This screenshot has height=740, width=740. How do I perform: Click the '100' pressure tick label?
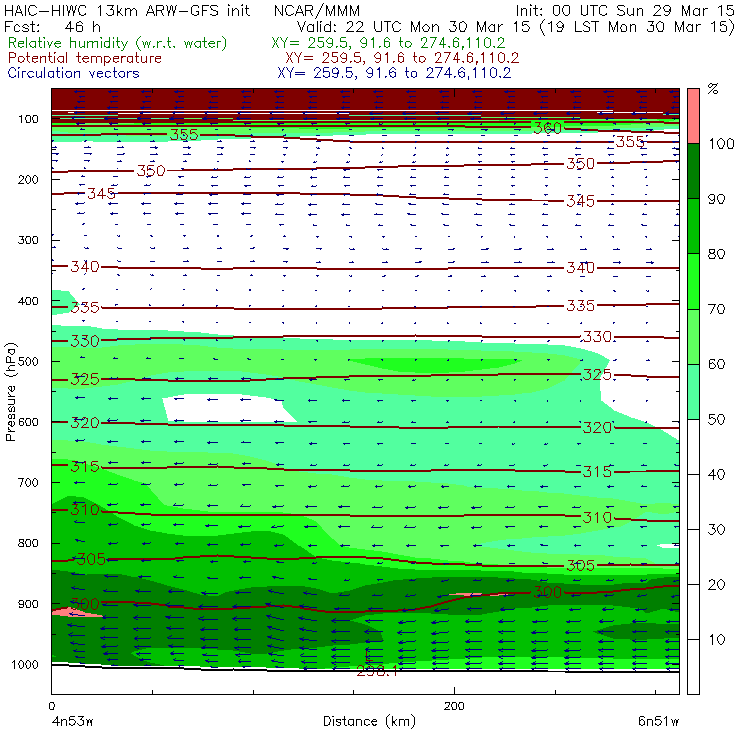coord(28,119)
